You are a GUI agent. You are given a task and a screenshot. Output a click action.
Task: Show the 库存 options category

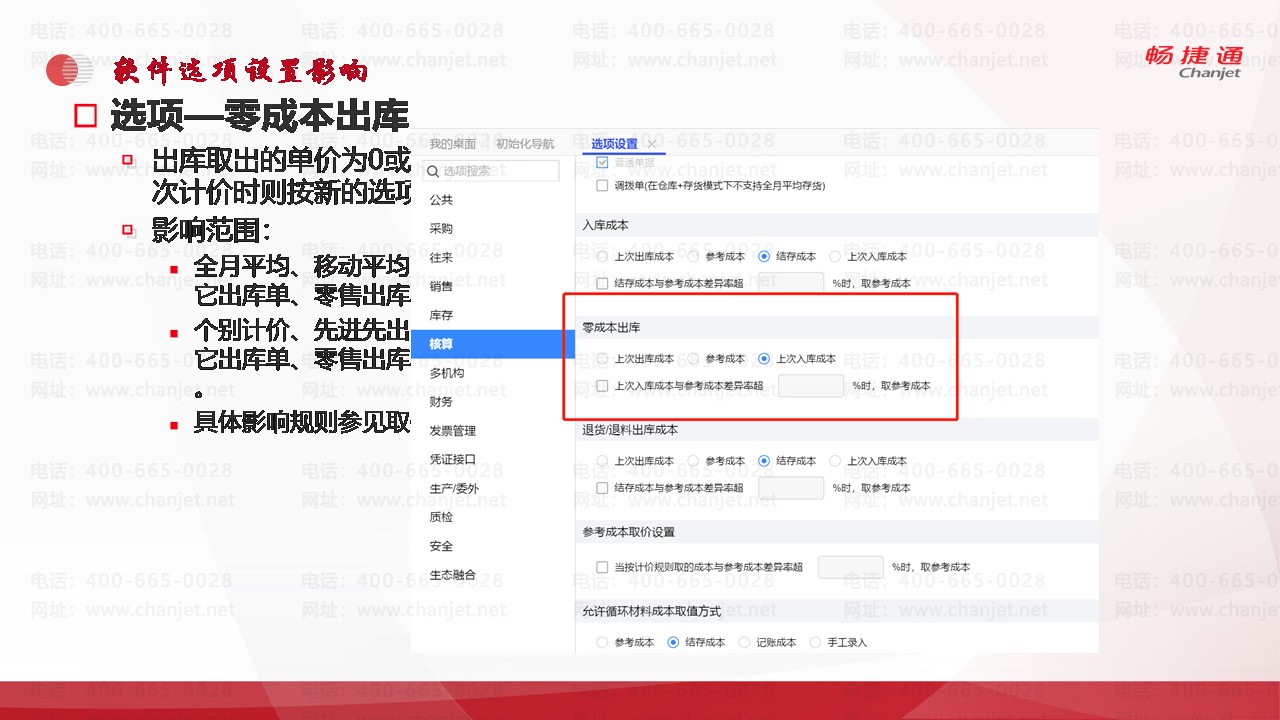click(x=441, y=316)
